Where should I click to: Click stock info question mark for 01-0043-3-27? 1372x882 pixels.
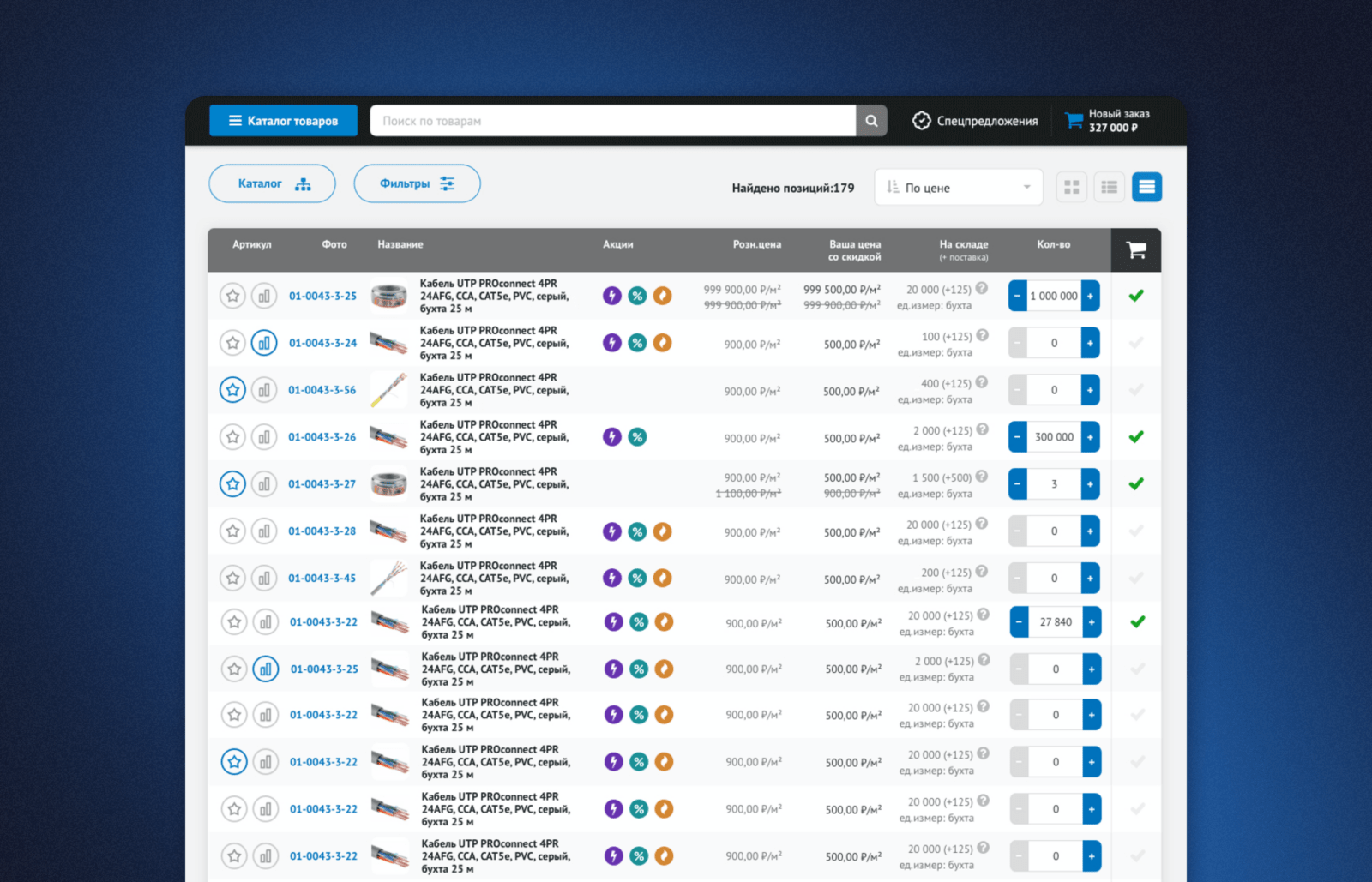coord(982,477)
